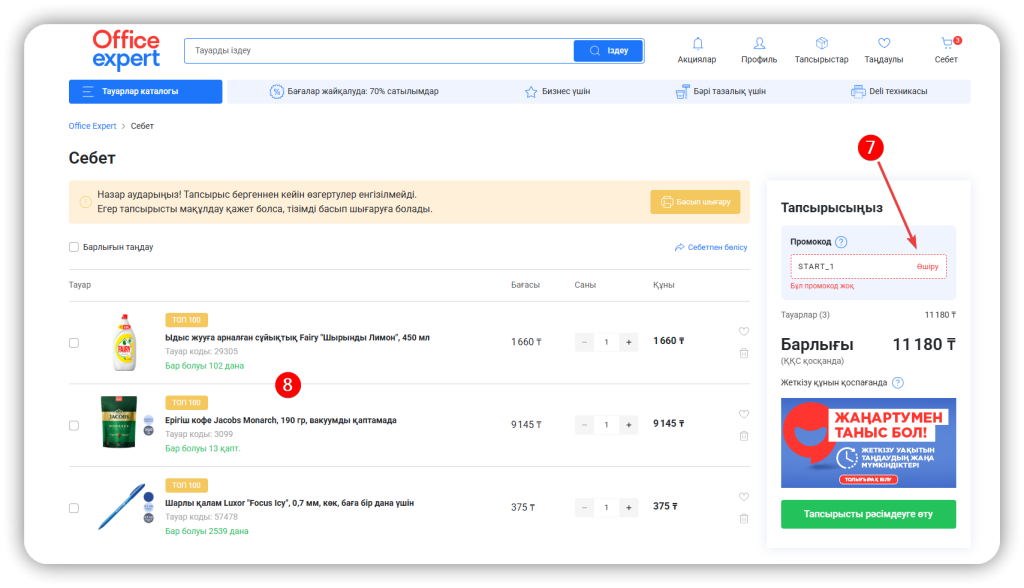Toggle the Барлығын таңдау checkbox
Image resolution: width=1024 pixels, height=588 pixels.
tap(74, 247)
